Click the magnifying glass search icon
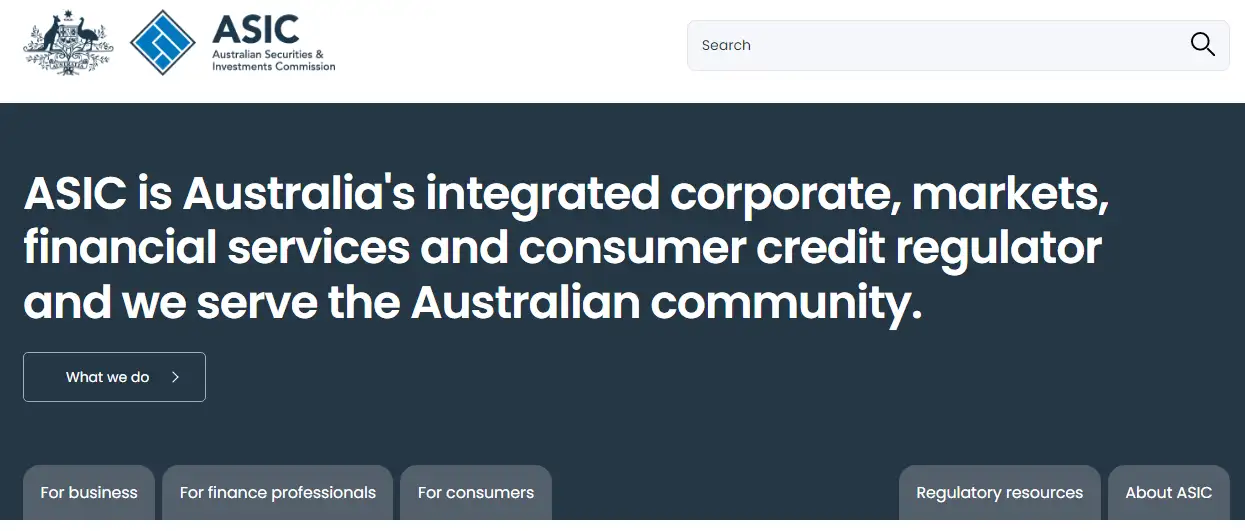This screenshot has width=1245, height=531. pyautogui.click(x=1202, y=45)
